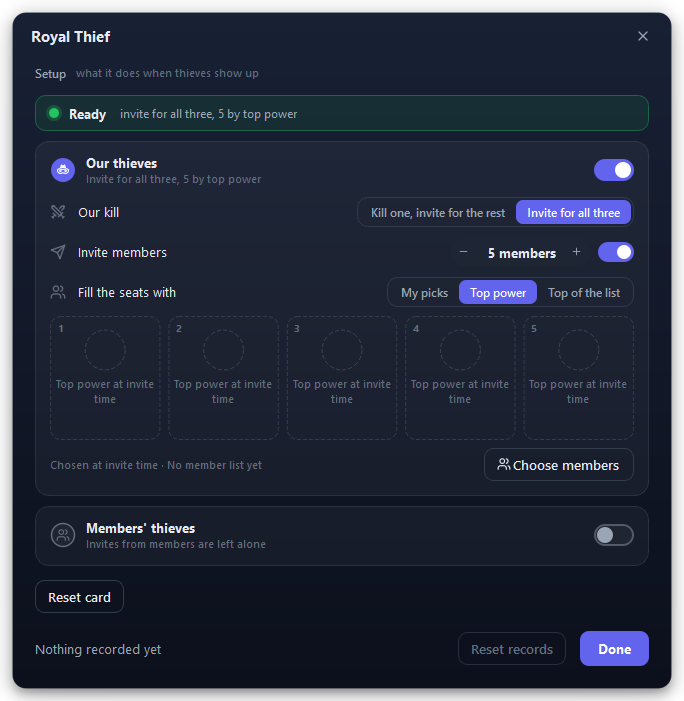Screen dimensions: 684x701
Task: Click the 'Setup' heading label
Action: 50,73
